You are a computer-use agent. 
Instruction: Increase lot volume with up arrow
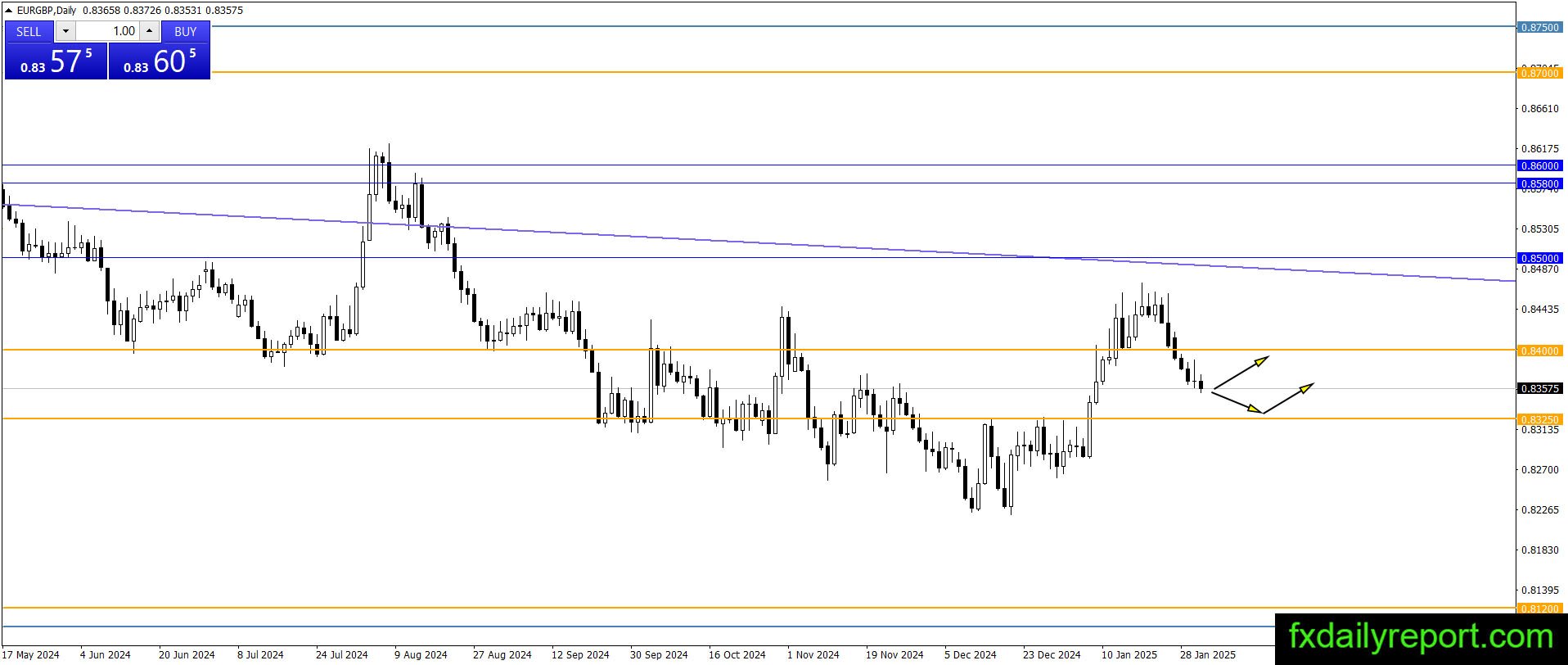coord(149,31)
